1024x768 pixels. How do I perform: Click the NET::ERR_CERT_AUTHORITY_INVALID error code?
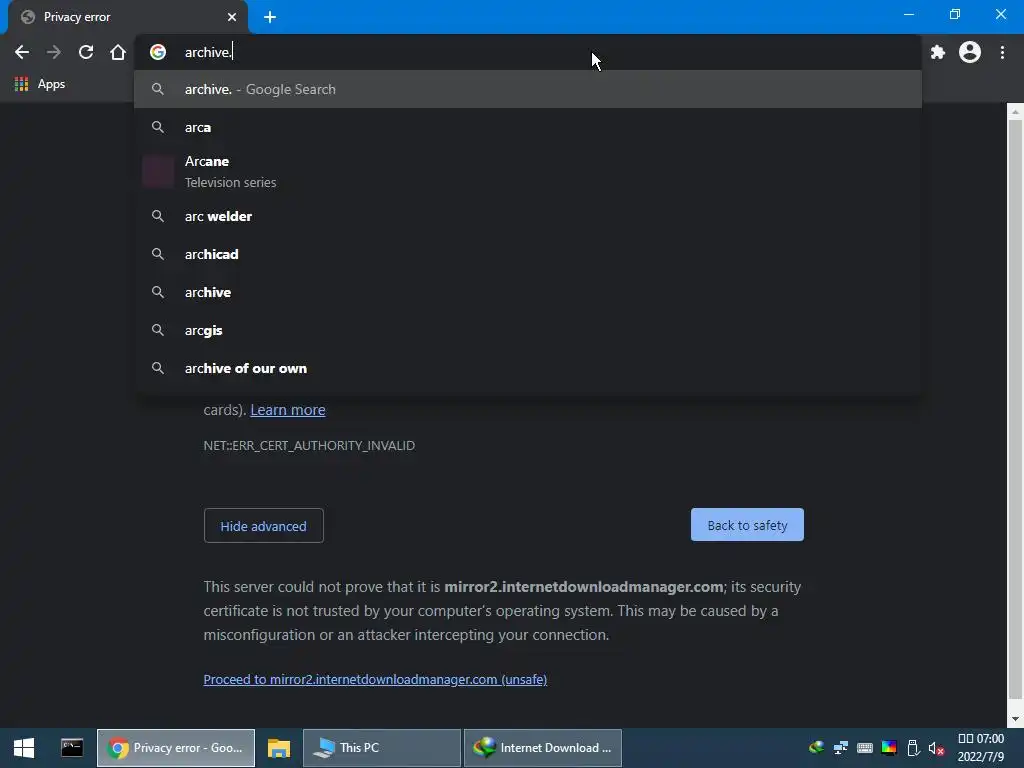pos(309,445)
